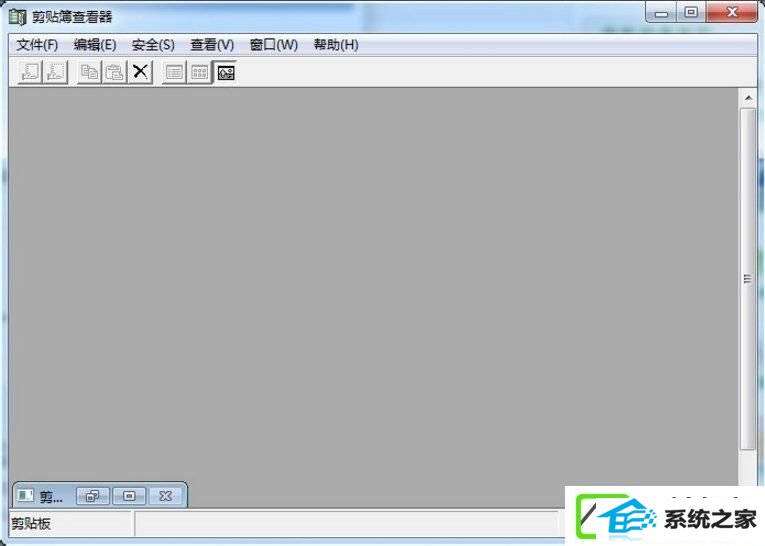
Task: Click the Disconnect toolbar icon
Action: [56, 72]
